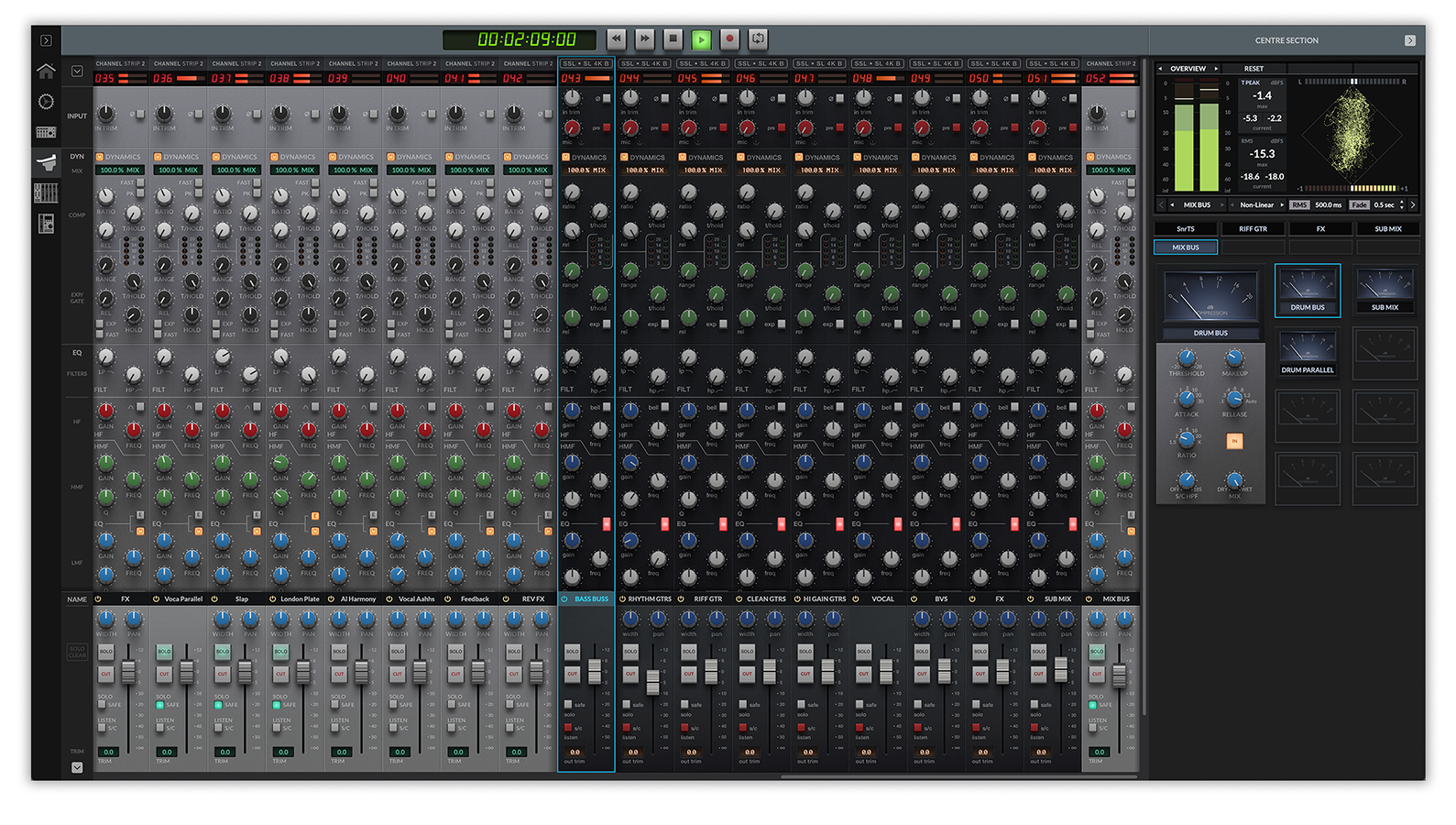Expand the bottom fader section chevron
The image size is (1456, 825).
click(77, 767)
